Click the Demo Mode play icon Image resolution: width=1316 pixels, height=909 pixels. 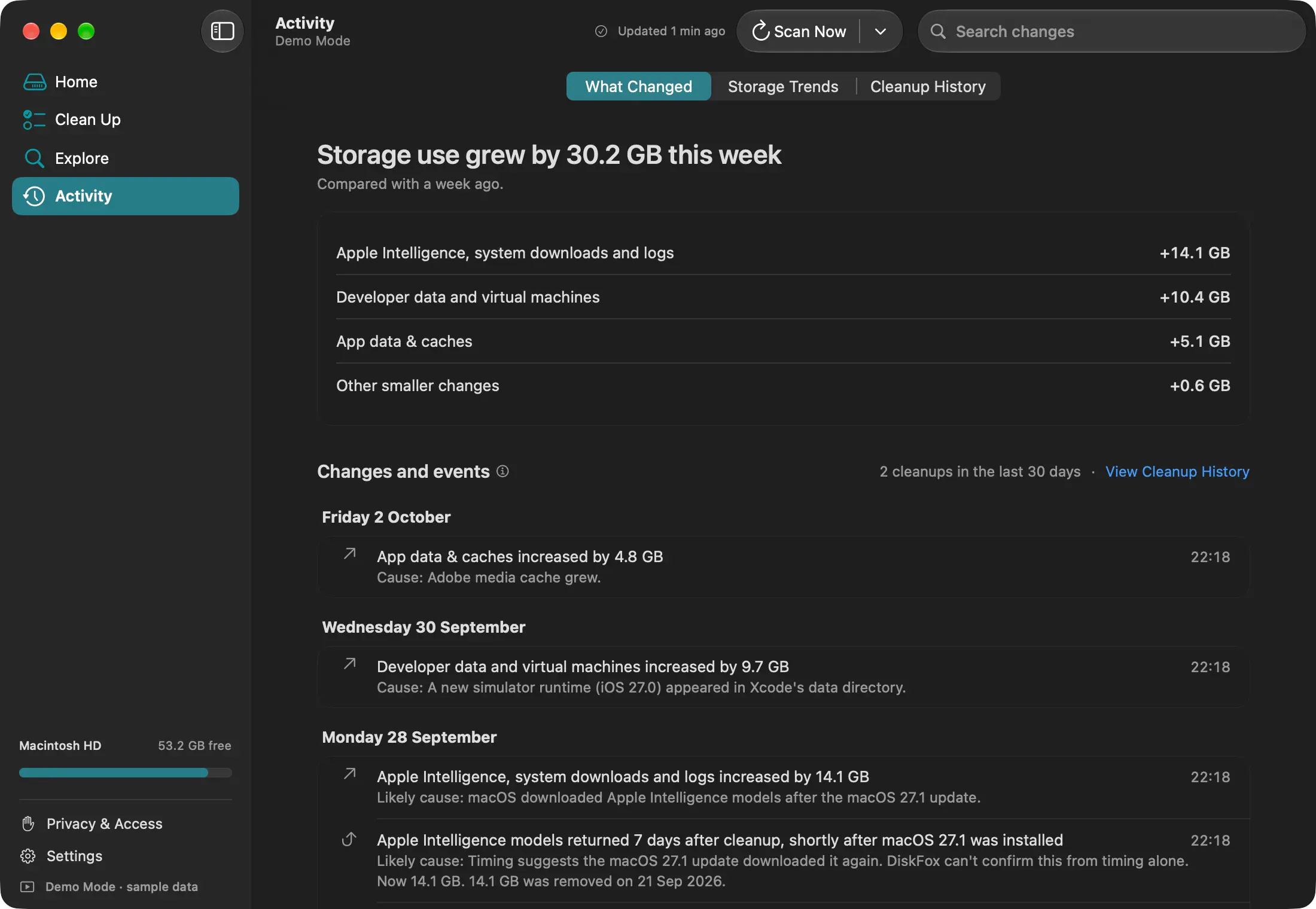tap(28, 886)
